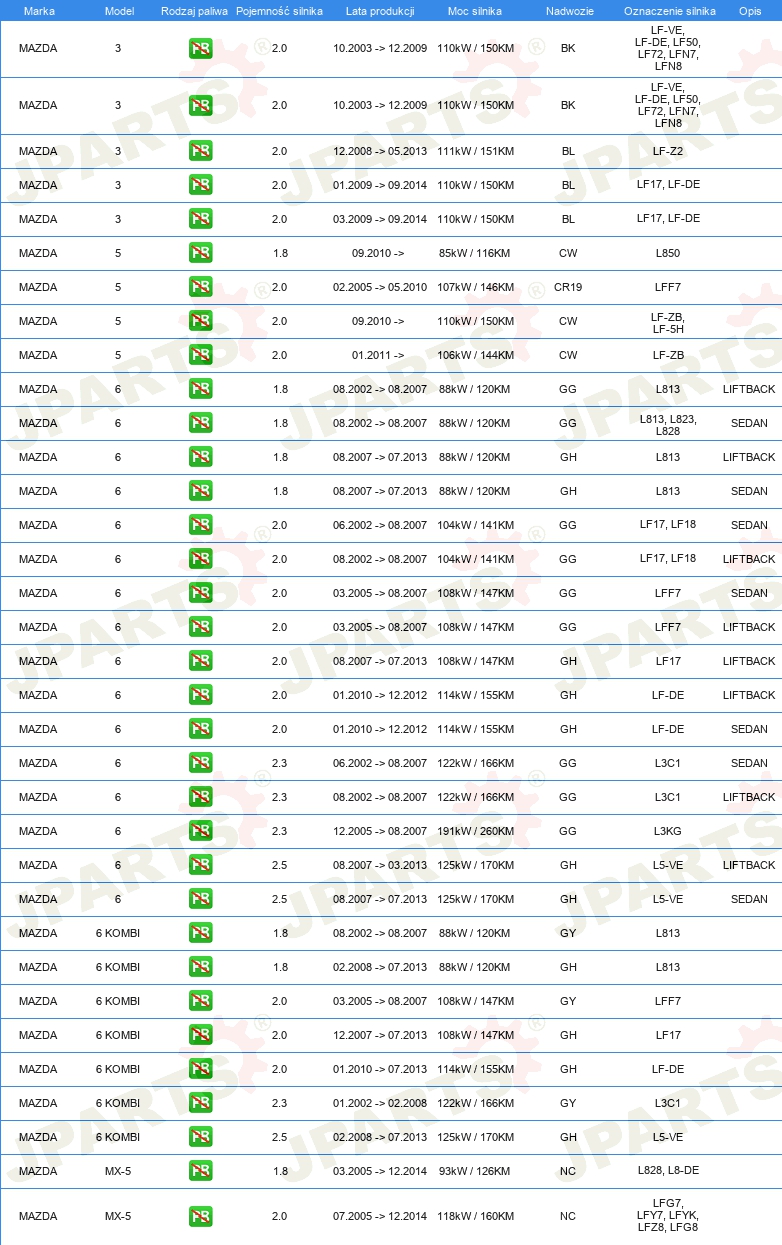782x1245 pixels.
Task: Click fuel icon in 106kW / 144KM row
Action: 200,355
